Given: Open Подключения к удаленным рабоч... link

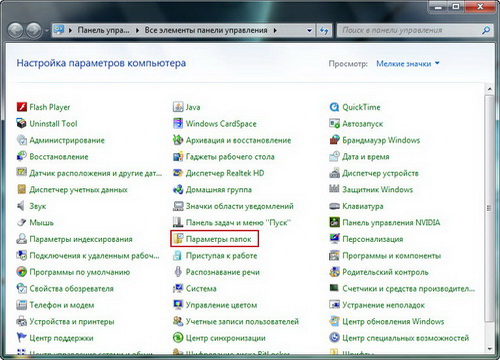Looking at the screenshot, I should coord(94,256).
